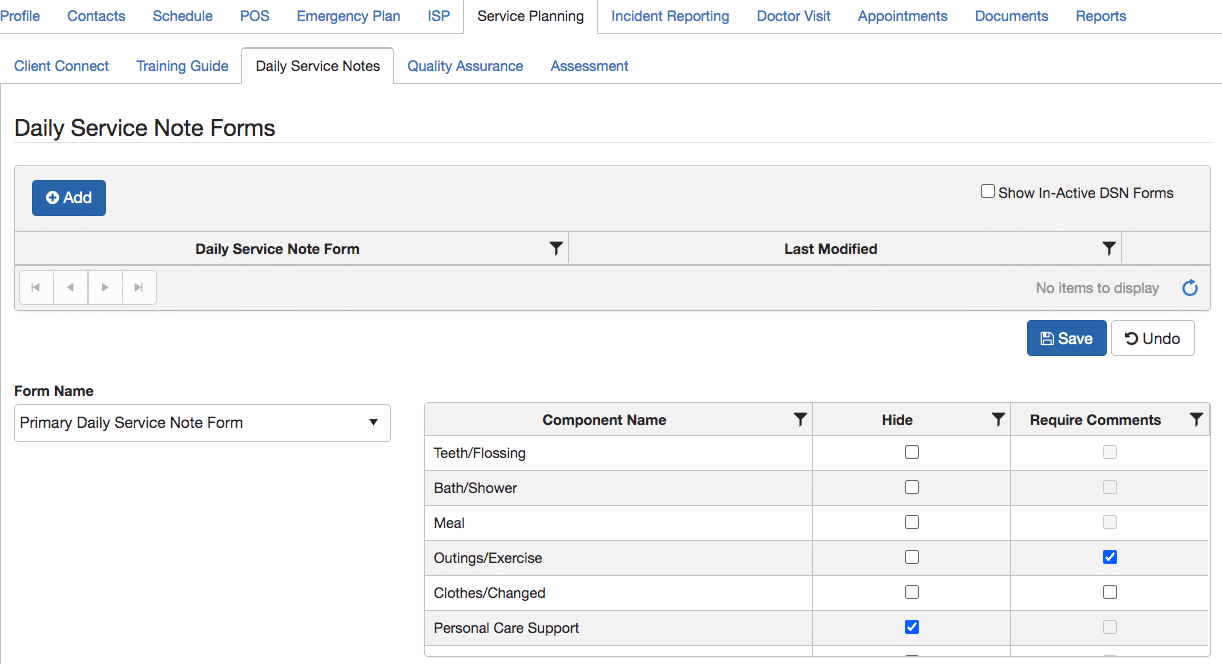
Task: Enable Require Comments for Clothes/Changed
Action: (x=1110, y=591)
